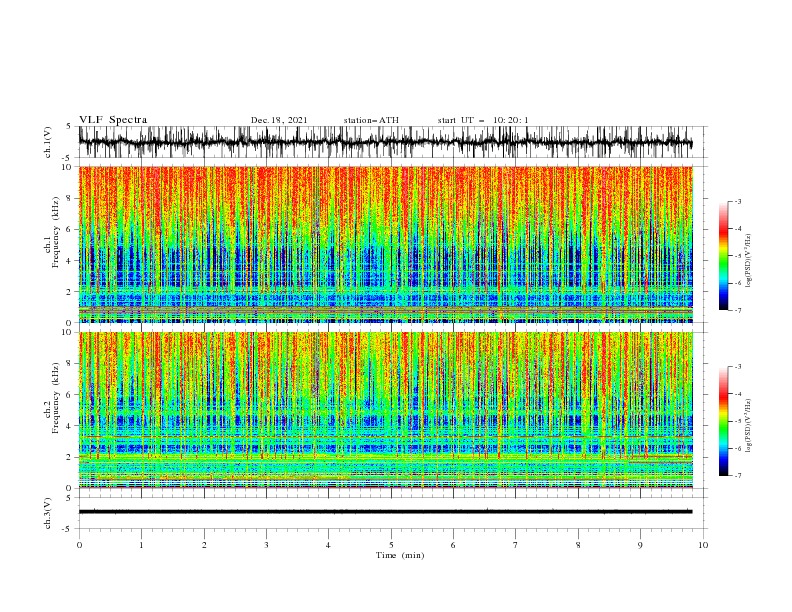Click the lower 'log(PSD)(V²/Hz)' colorbar label
The height and width of the screenshot is (612, 792).
pos(749,426)
